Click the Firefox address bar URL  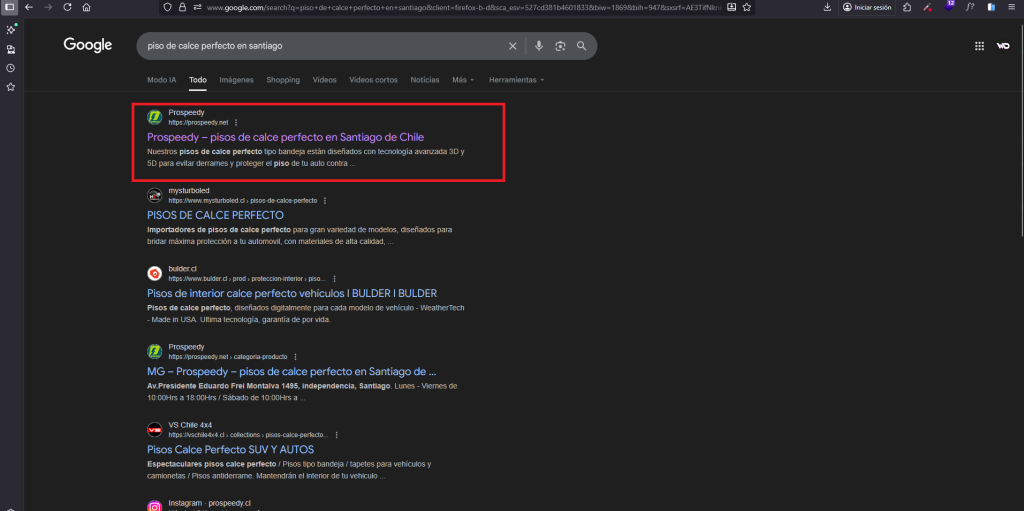click(x=464, y=7)
